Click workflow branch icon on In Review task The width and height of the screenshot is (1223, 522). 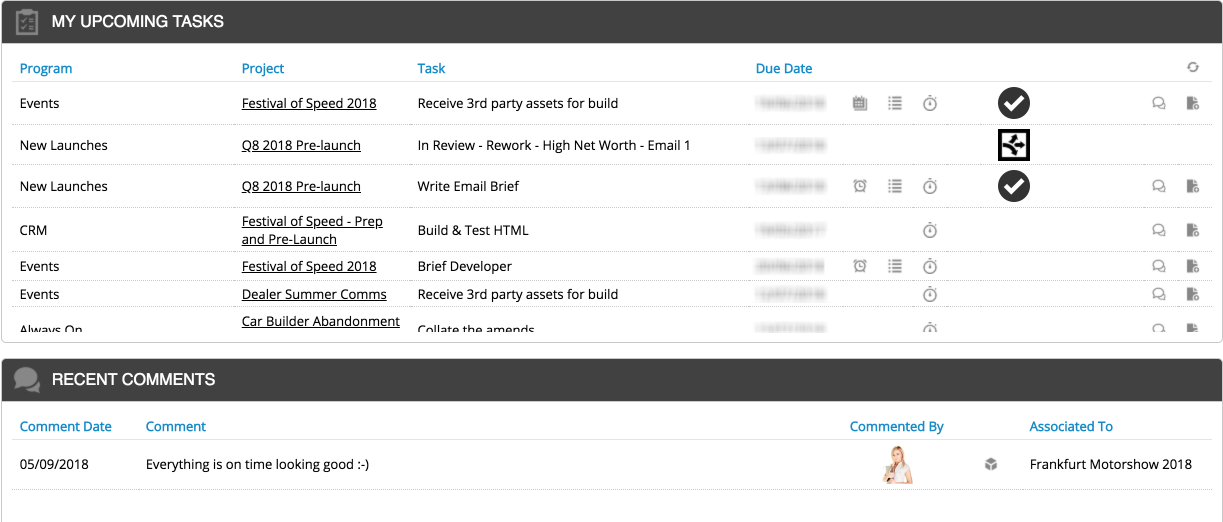pos(1013,145)
